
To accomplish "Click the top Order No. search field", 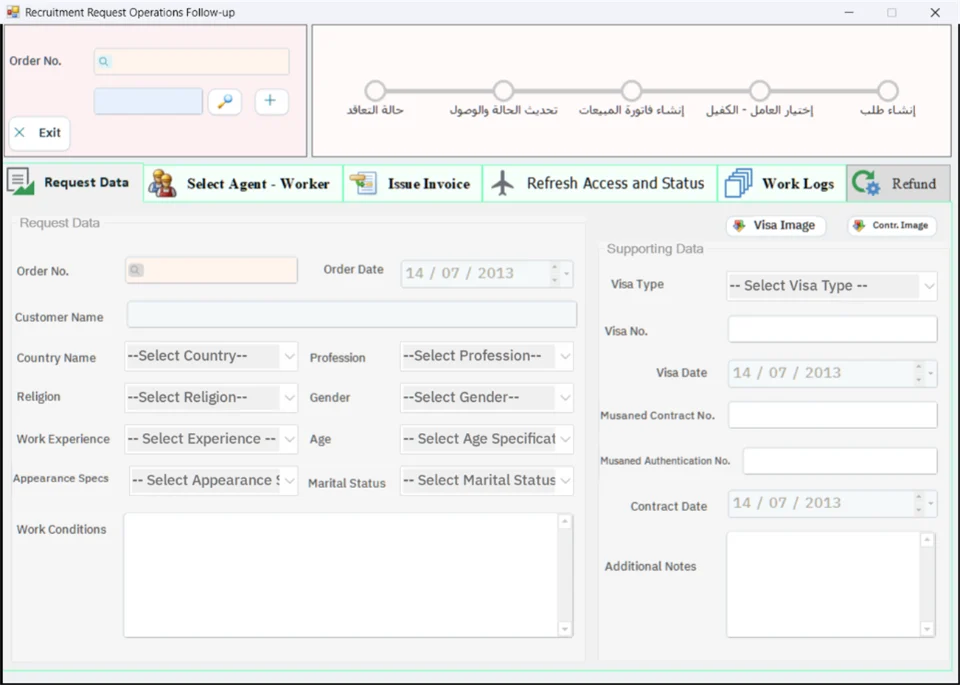I will click(x=191, y=61).
